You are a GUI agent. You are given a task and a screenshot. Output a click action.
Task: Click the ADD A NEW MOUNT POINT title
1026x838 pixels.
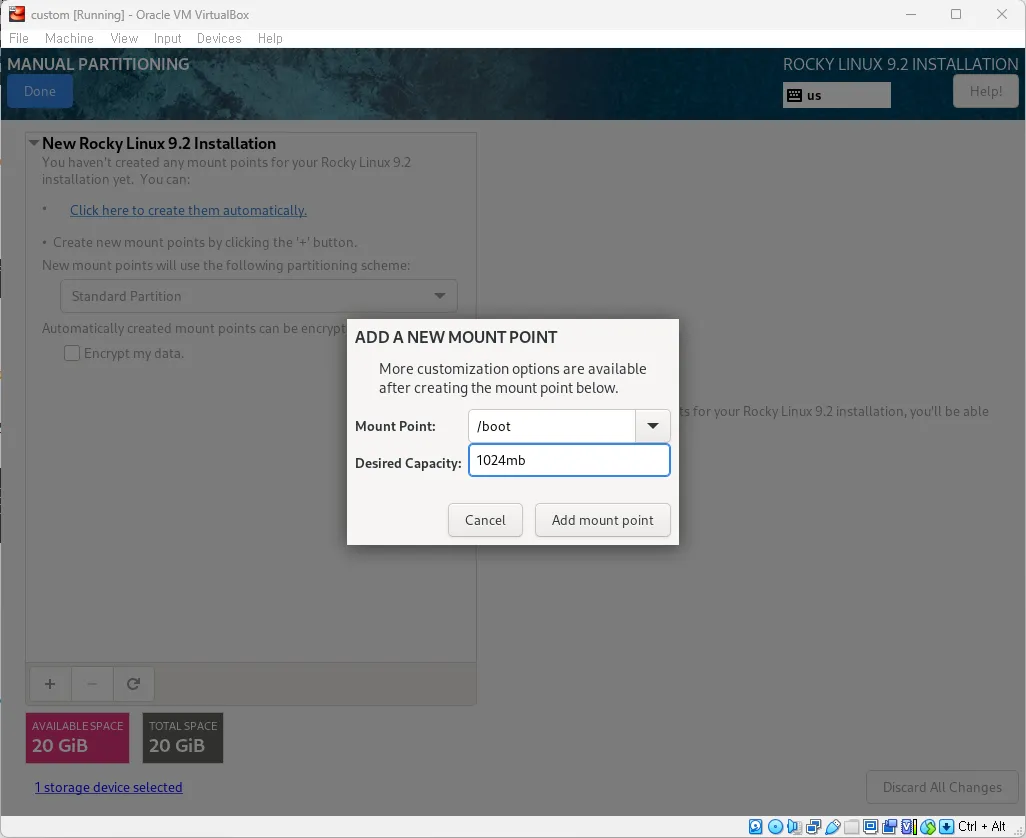click(x=456, y=337)
